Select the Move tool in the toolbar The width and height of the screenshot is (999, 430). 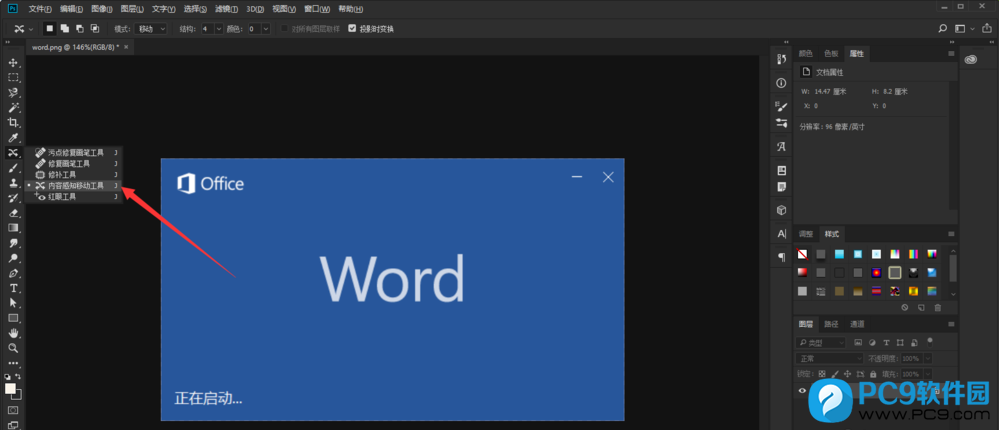(x=13, y=62)
